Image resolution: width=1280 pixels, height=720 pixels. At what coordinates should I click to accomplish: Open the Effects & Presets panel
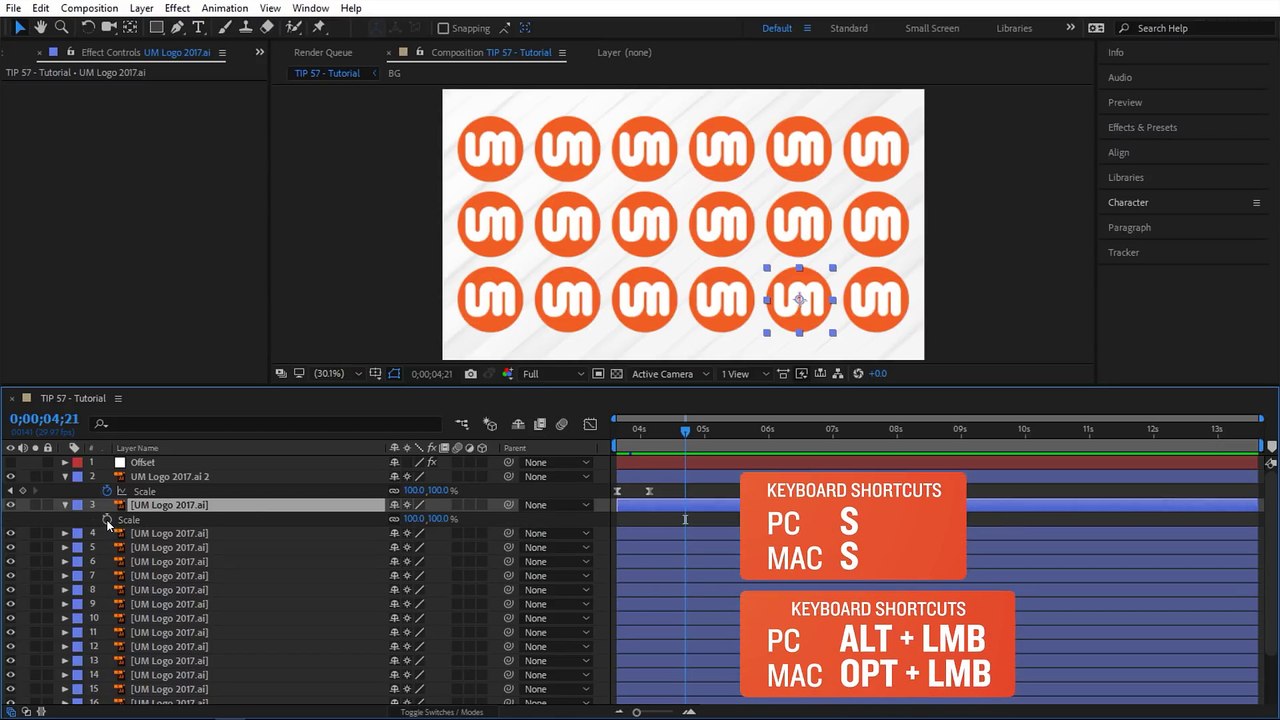tap(1142, 127)
